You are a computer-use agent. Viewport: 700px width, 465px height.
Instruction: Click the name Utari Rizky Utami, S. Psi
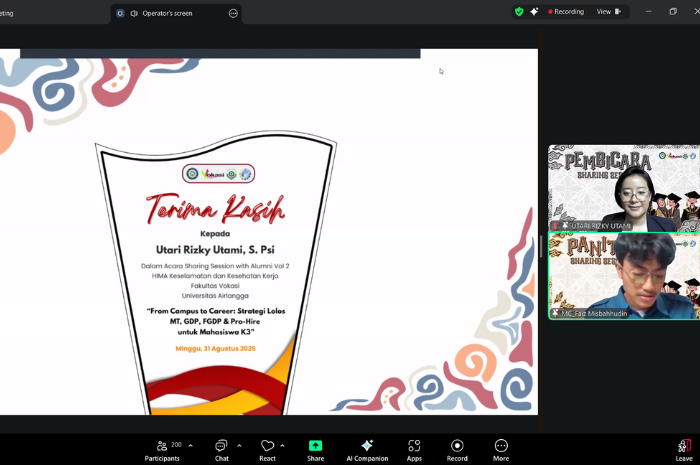point(215,250)
